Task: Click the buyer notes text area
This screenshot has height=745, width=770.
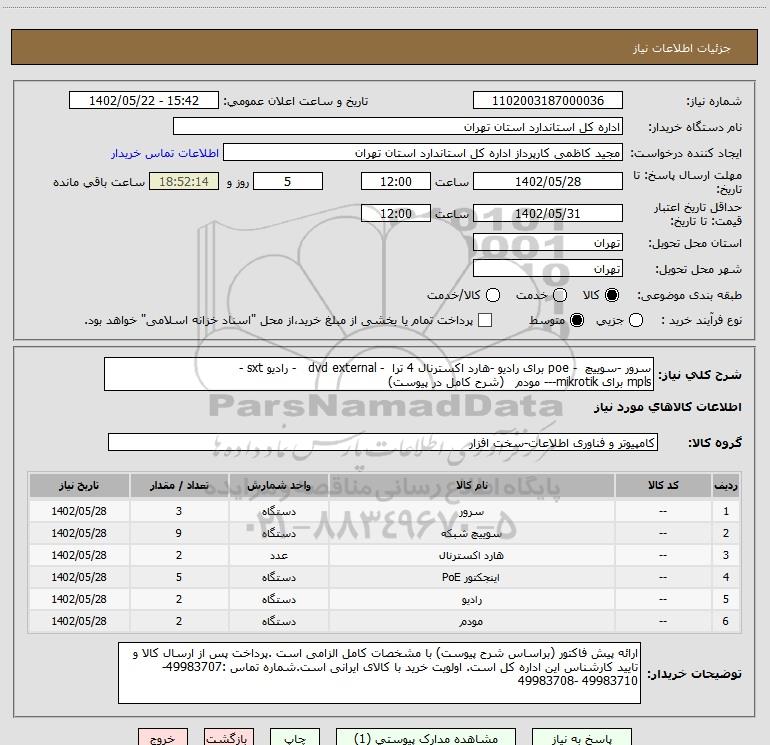Action: (x=379, y=673)
